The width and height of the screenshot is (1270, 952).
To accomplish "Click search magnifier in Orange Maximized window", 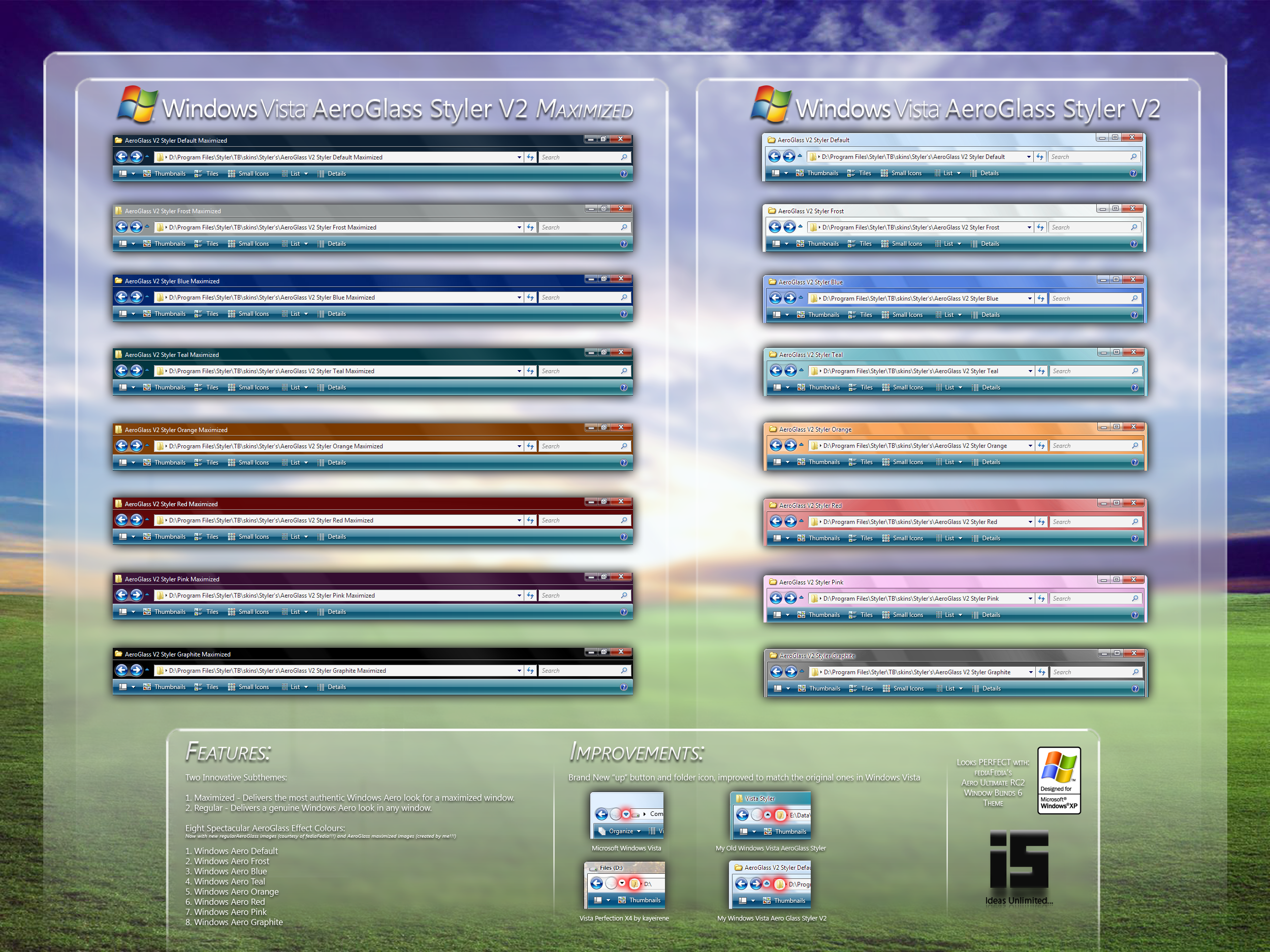I will pyautogui.click(x=624, y=446).
